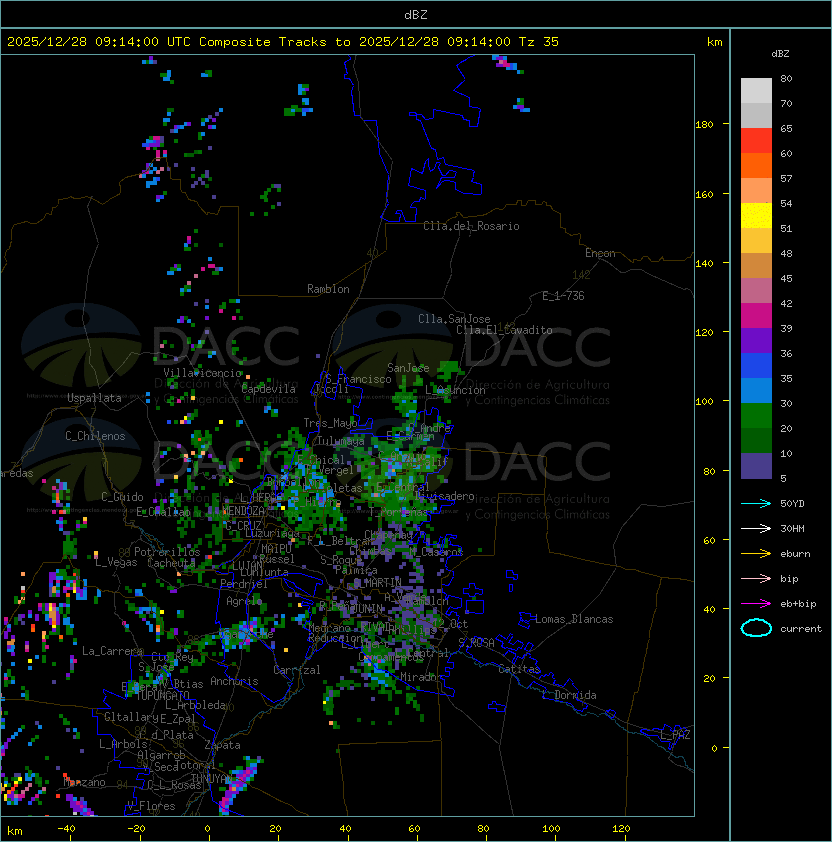832x842 pixels.
Task: Click the 'dBZ' heading above legend
Action: pos(780,54)
